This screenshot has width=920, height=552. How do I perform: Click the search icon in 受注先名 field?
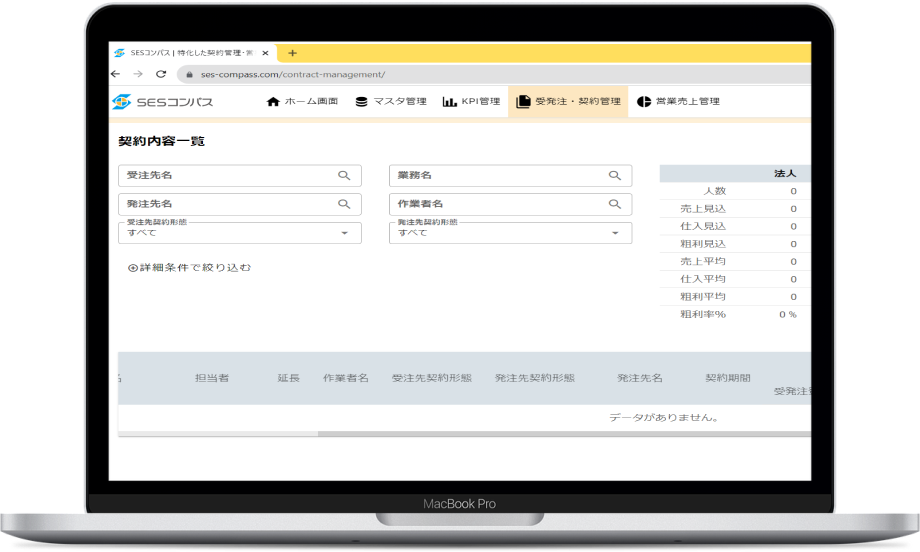344,175
